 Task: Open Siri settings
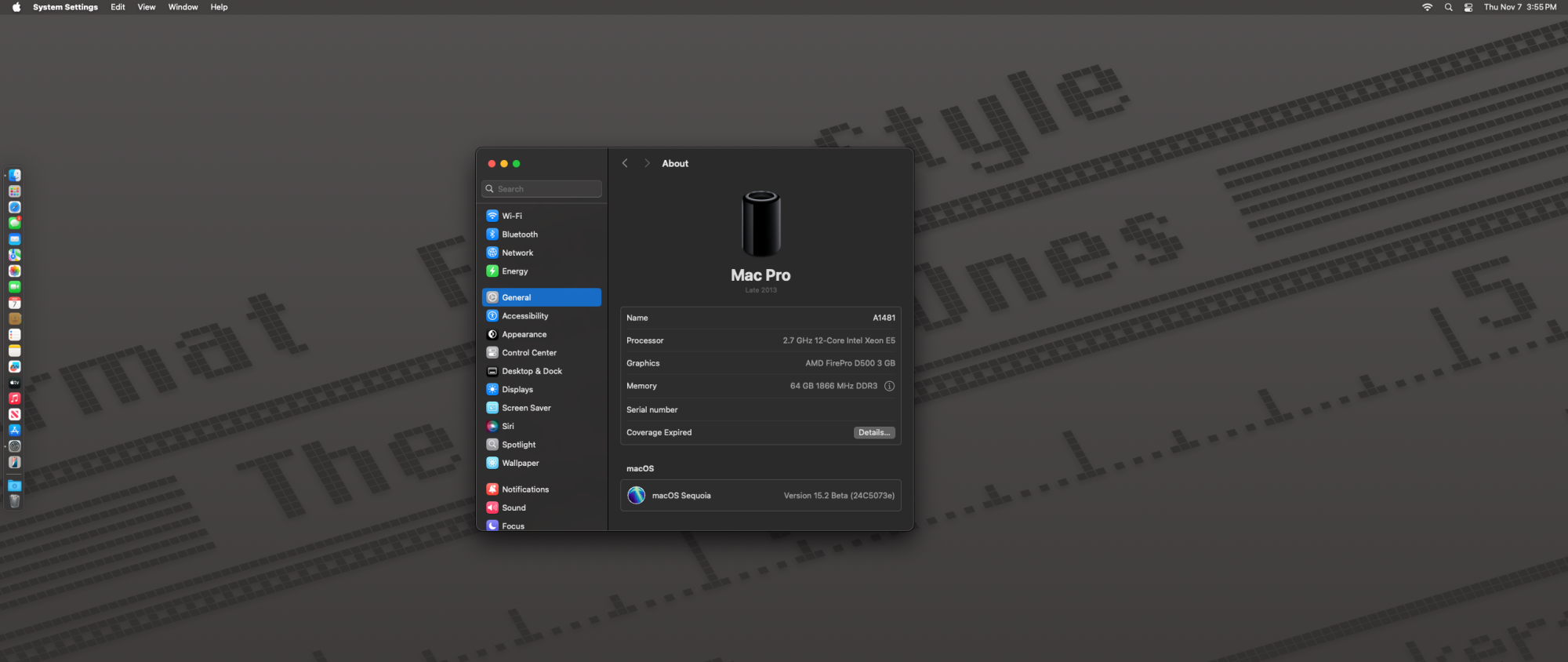(542, 427)
